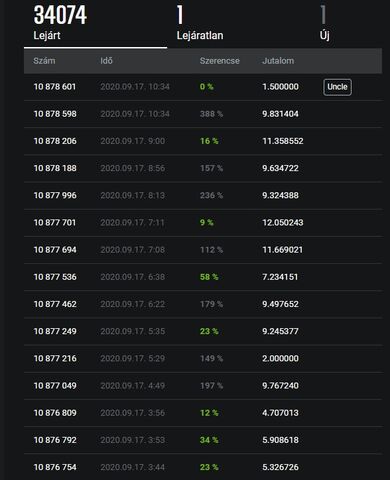Open block number 10 878 598
Viewport: 390px width, 480px height.
(55, 114)
